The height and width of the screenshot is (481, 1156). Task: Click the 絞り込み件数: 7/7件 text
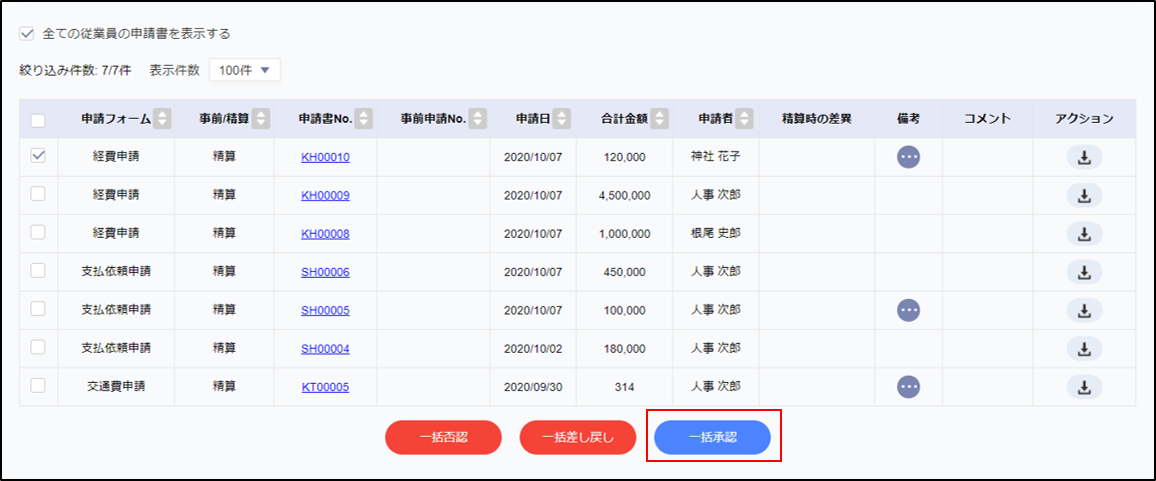[75, 71]
